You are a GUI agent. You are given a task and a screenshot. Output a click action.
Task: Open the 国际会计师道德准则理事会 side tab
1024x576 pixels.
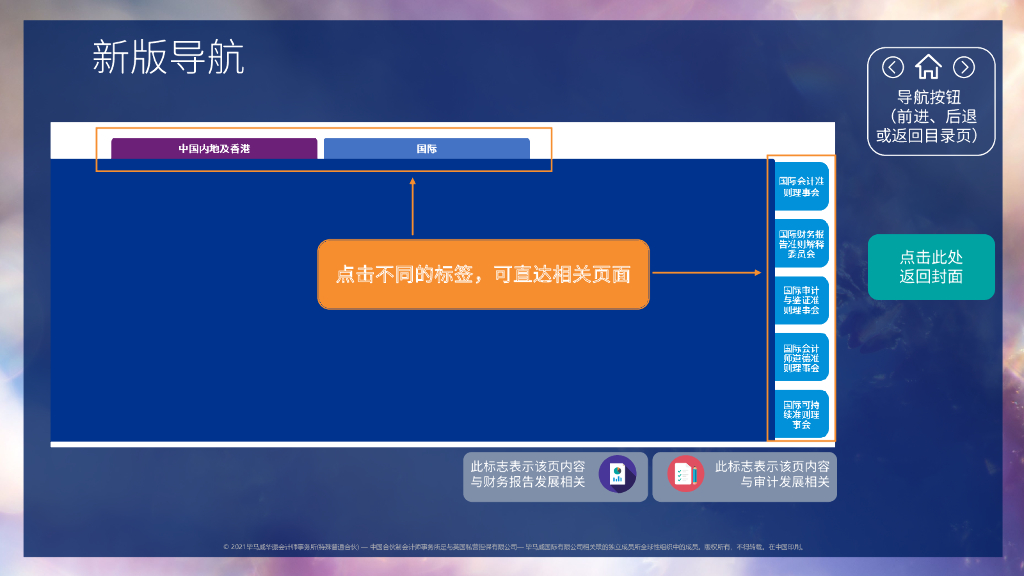[x=801, y=357]
